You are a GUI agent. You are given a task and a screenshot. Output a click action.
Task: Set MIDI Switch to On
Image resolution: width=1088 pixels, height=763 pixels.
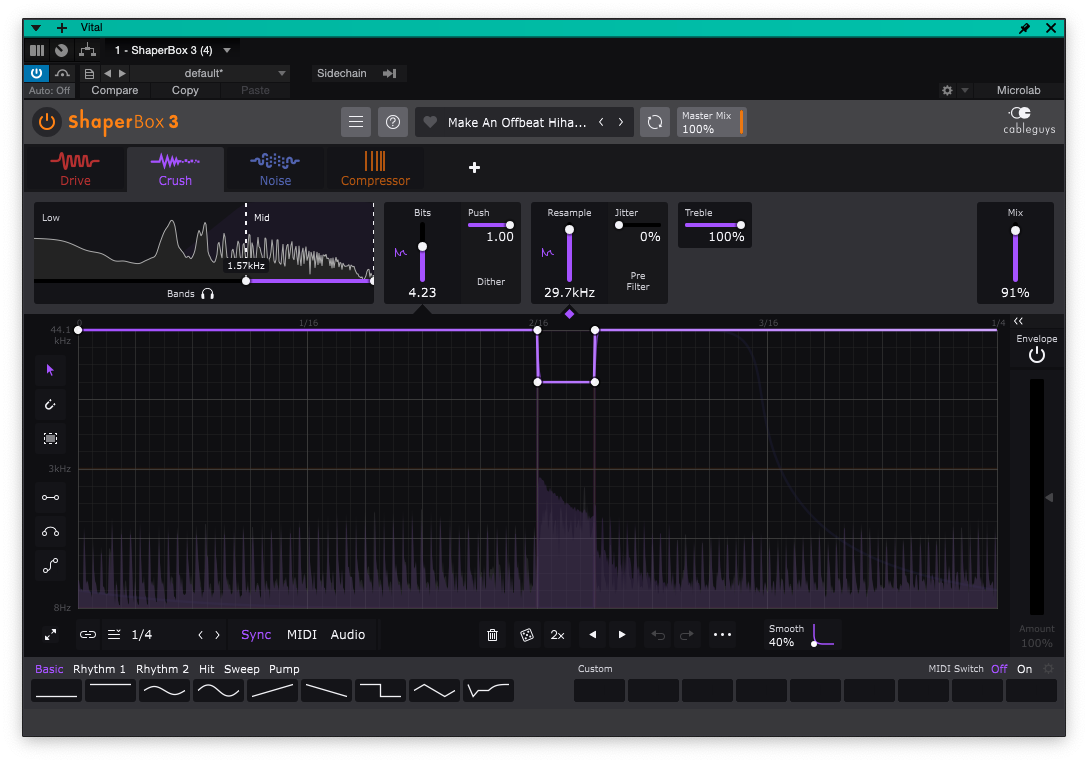point(1025,669)
